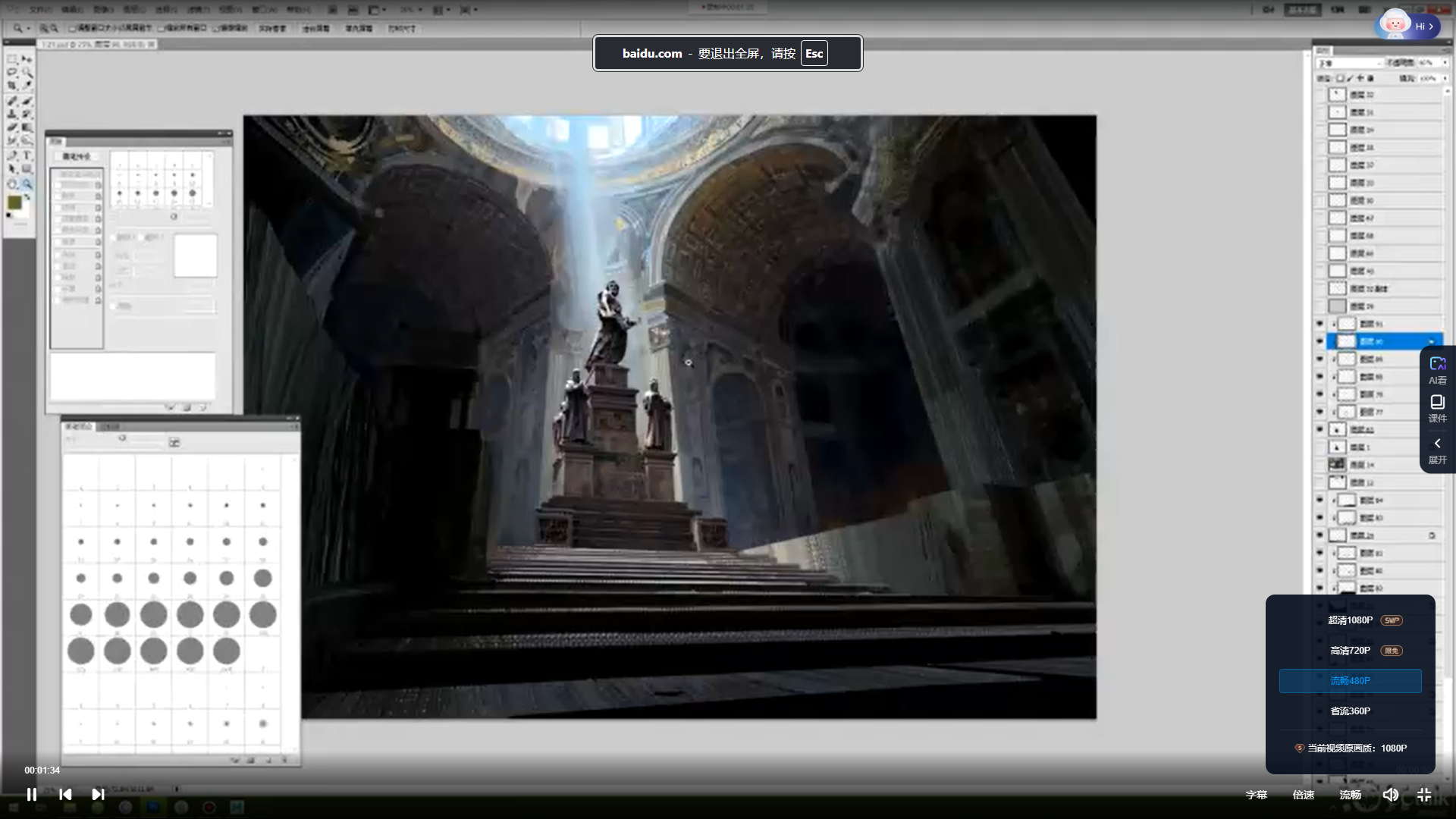Click the brush size slider in presets panel
This screenshot has height=819, width=1456.
[x=121, y=439]
